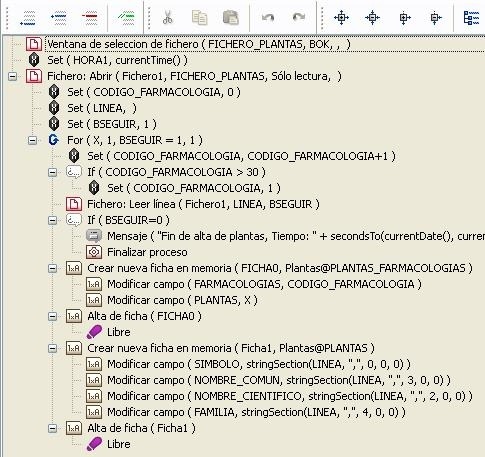Select the Ventana de seleccion de fichero line
Image resolution: width=485 pixels, height=457 pixels.
(199, 44)
